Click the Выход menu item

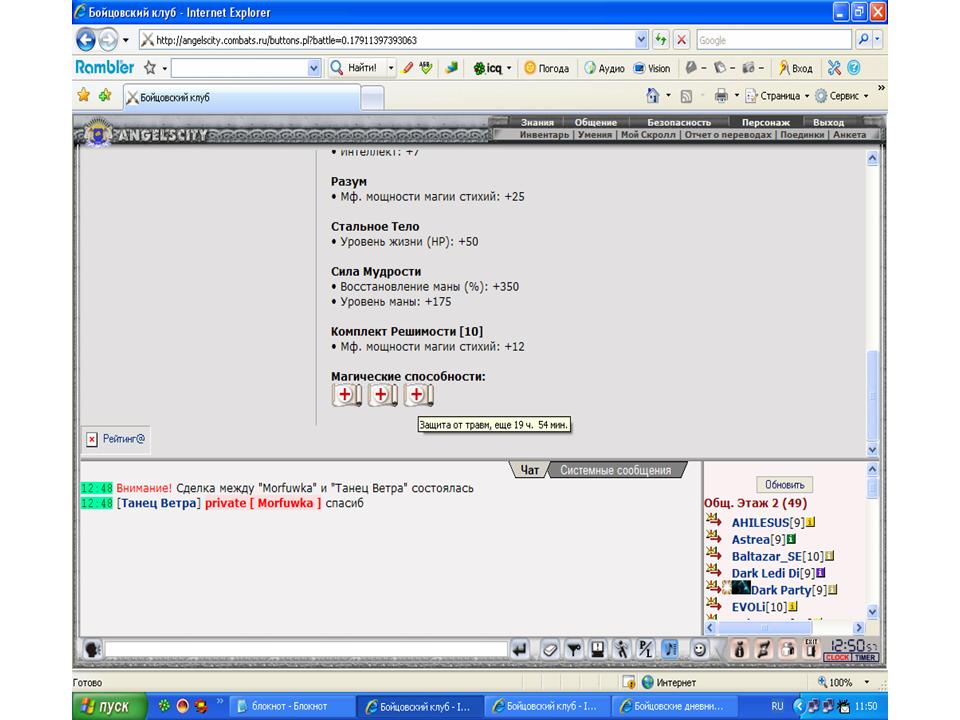828,122
